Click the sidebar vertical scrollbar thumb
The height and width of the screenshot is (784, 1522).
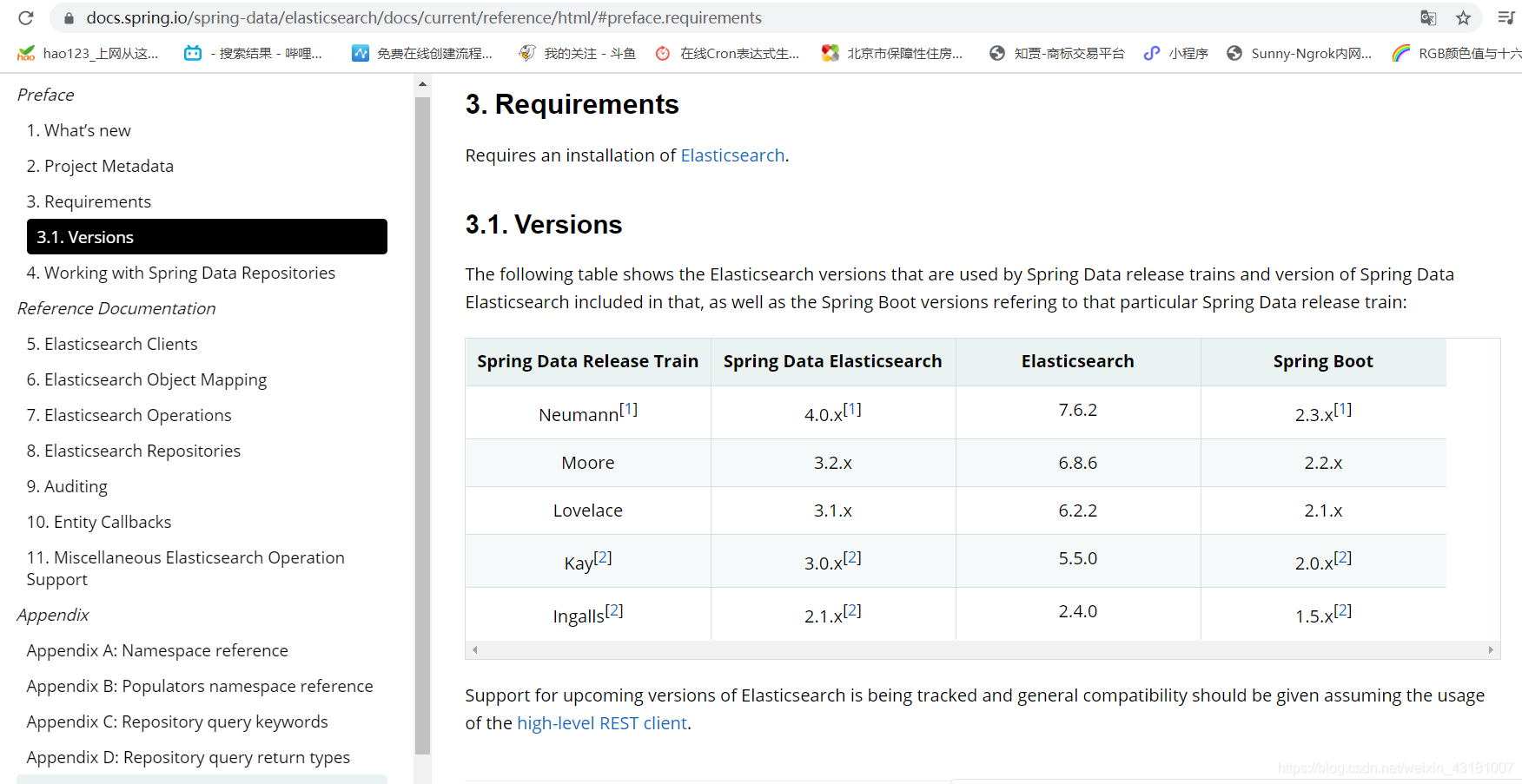[422, 425]
